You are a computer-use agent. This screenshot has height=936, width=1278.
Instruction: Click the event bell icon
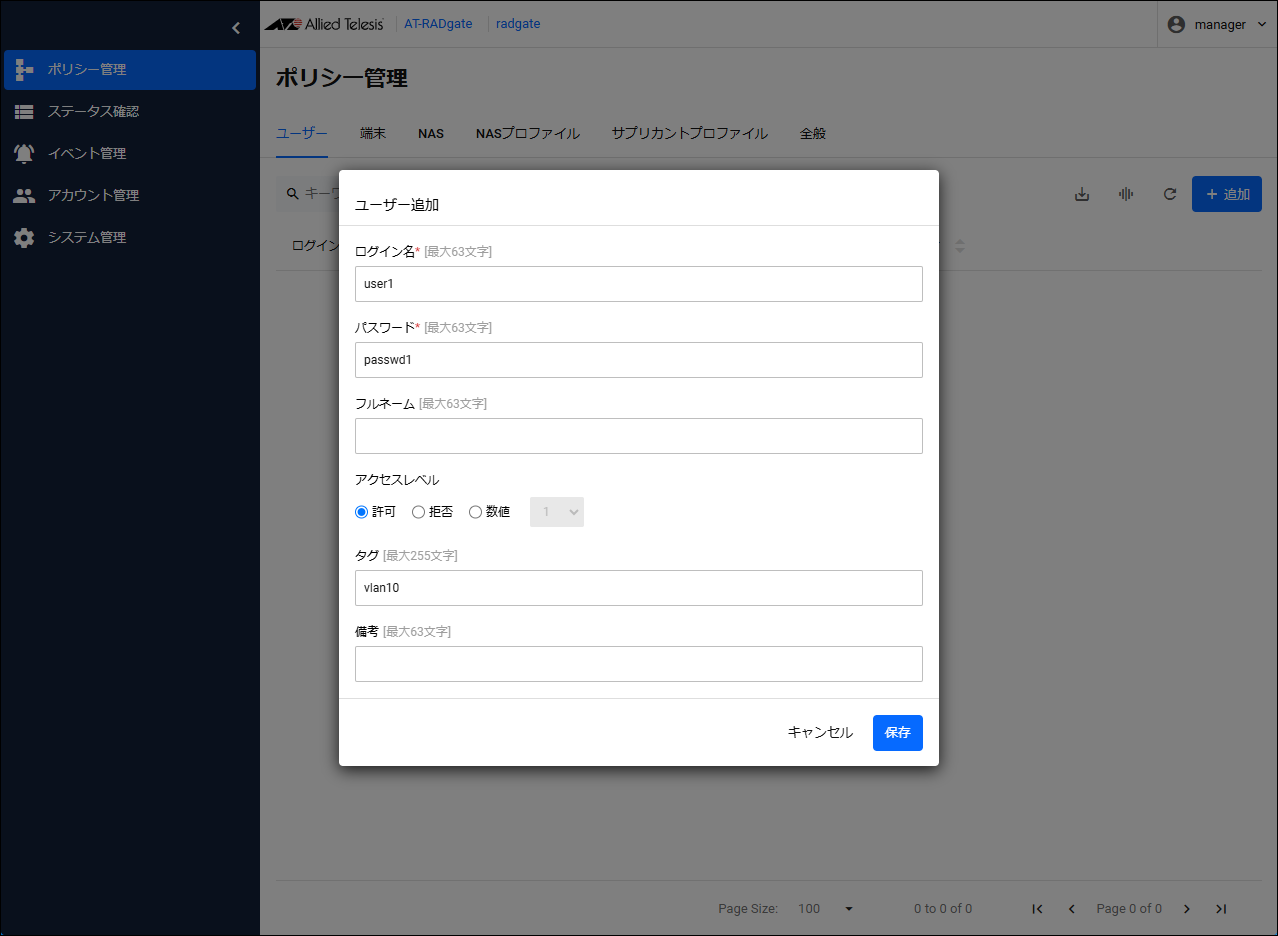coord(24,154)
